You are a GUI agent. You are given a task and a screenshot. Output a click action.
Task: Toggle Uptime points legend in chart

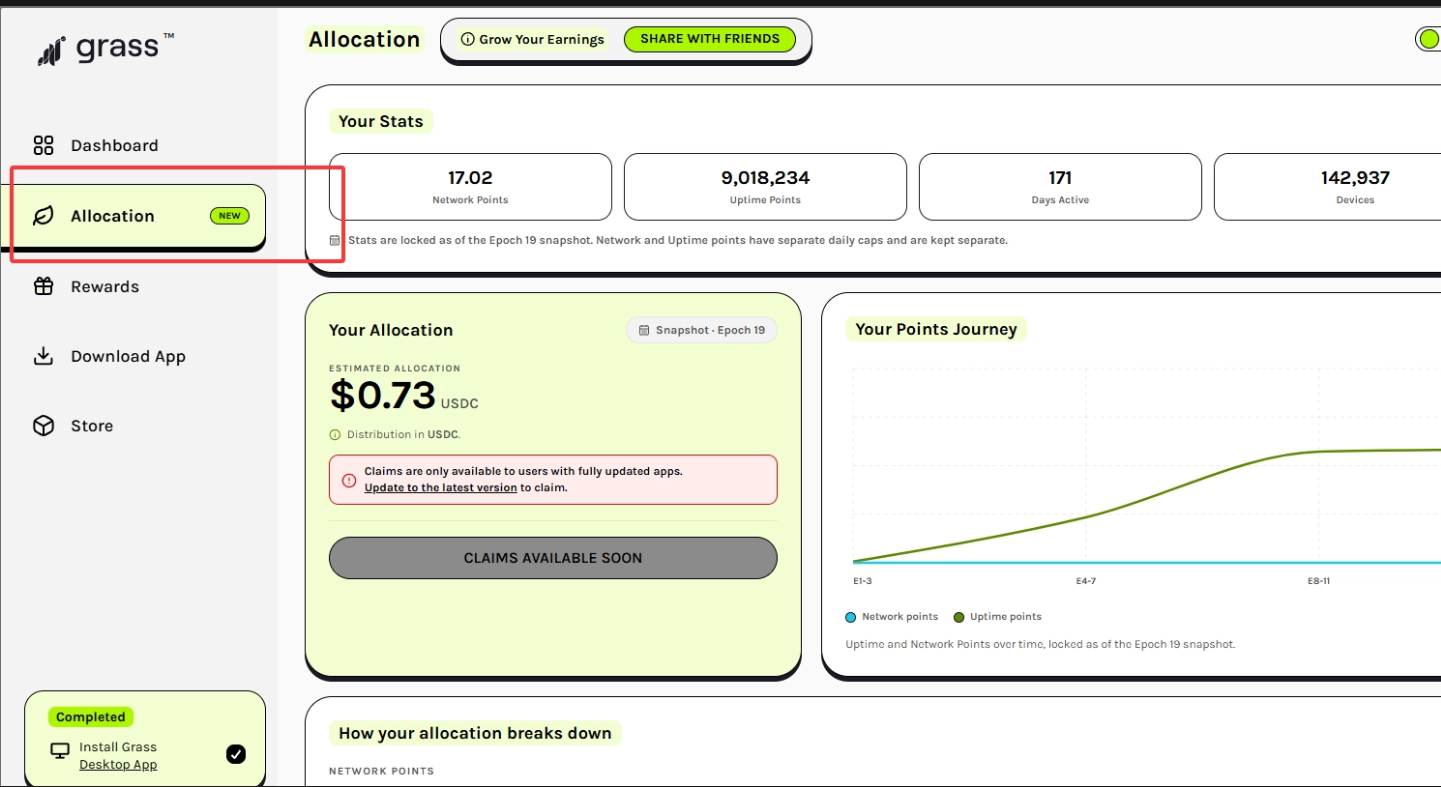tap(998, 617)
